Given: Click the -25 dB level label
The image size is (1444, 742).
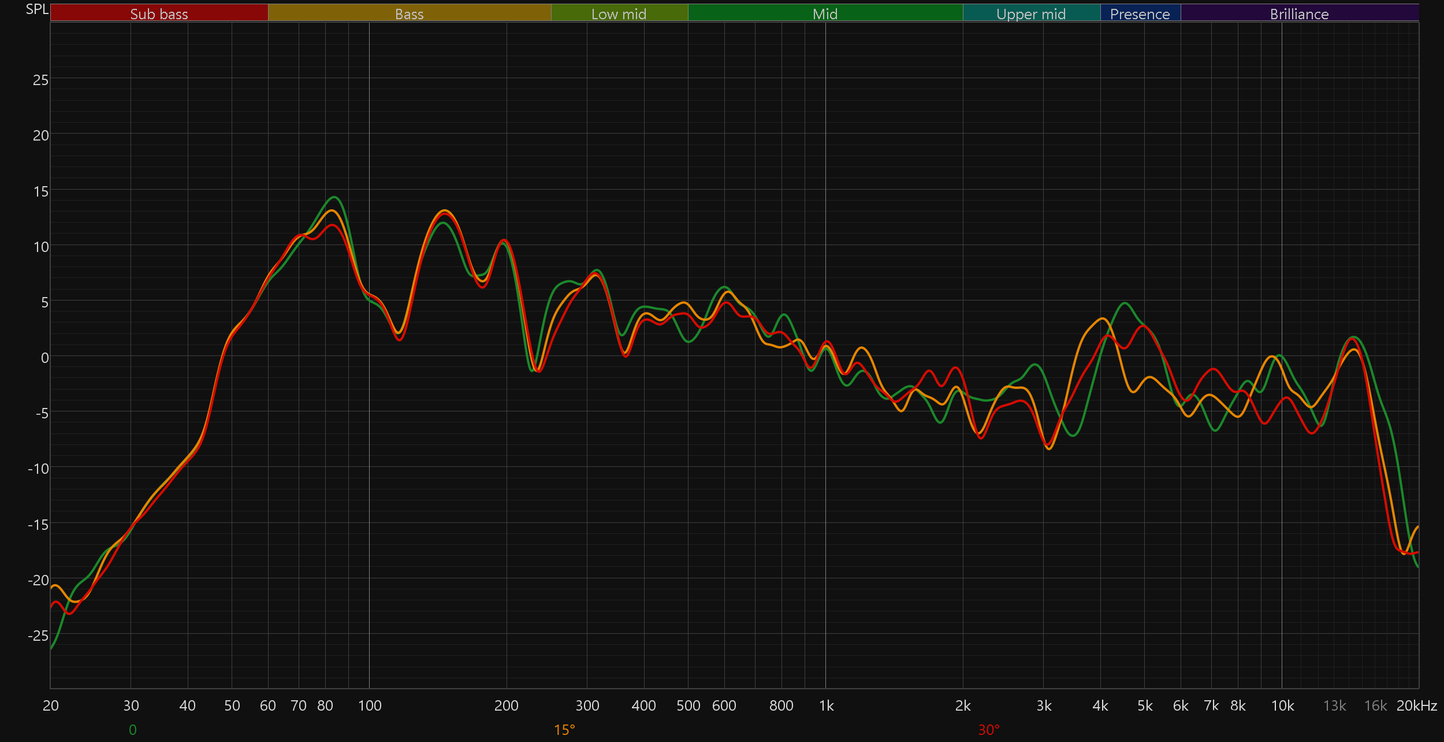Looking at the screenshot, I should point(38,634).
